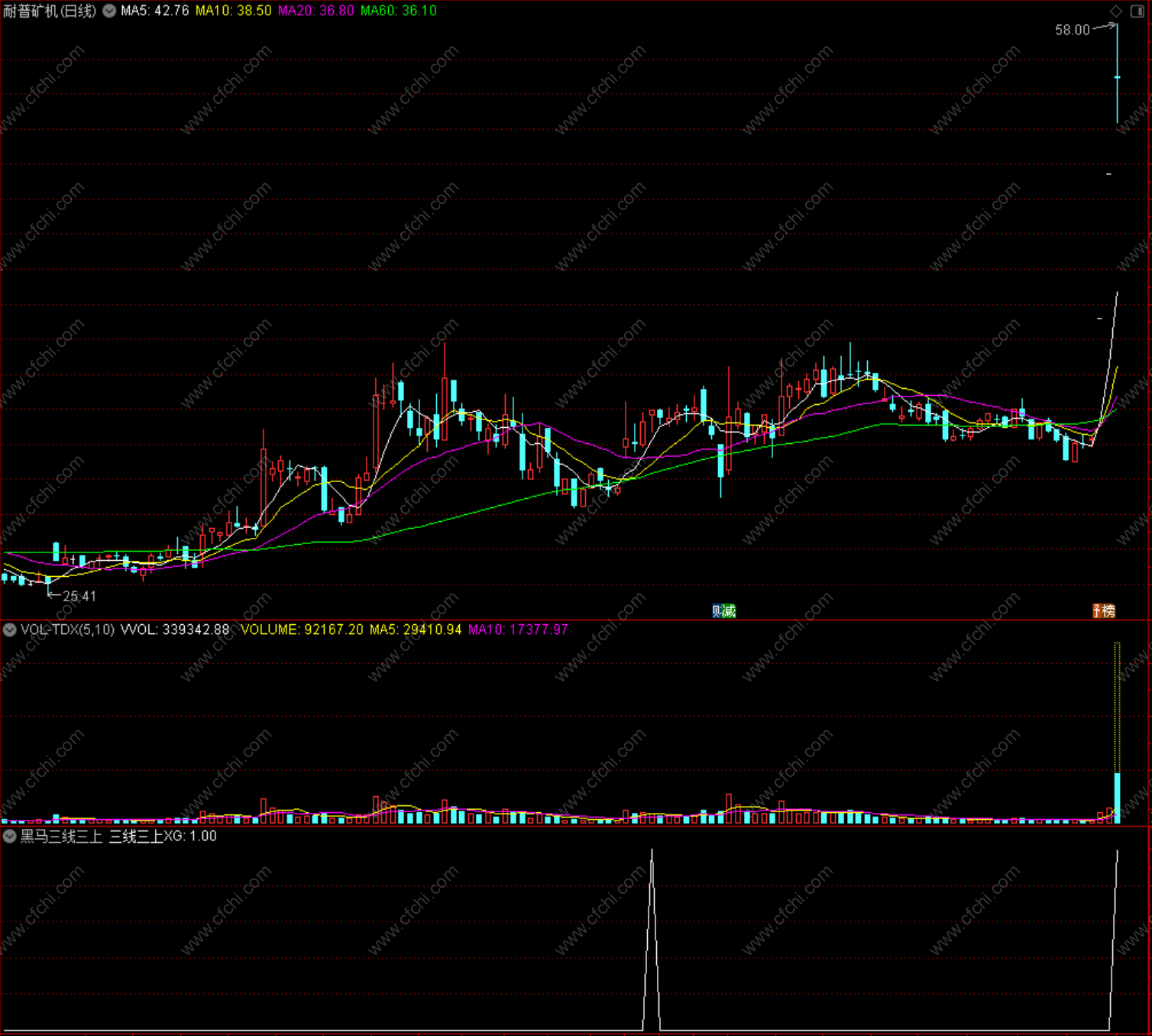Screen dimensions: 1152x1036
Task: Click the diamond icon at top right
Action: pyautogui.click(x=1116, y=11)
